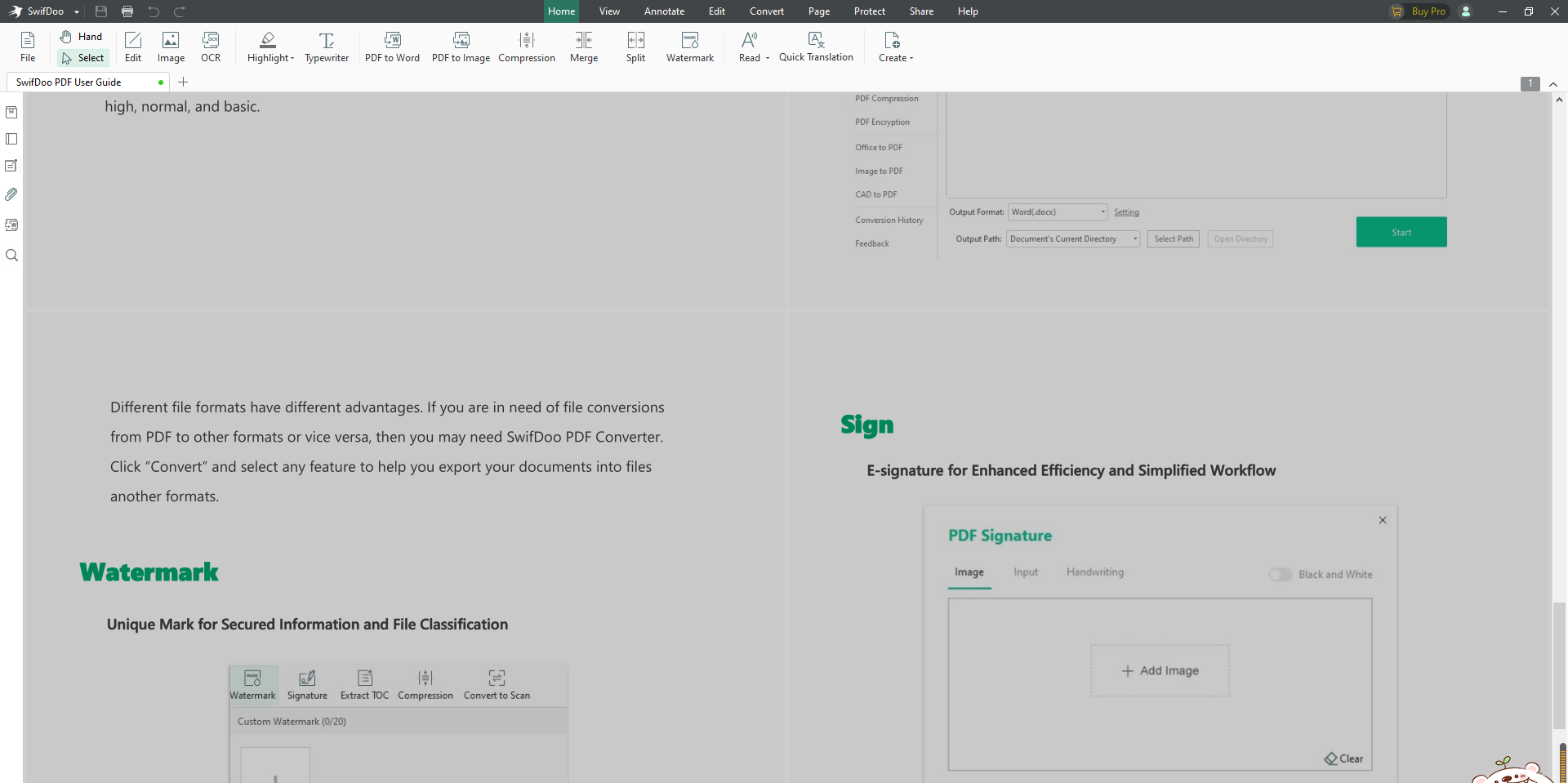Image resolution: width=1568 pixels, height=783 pixels.
Task: Open the Watermark tool in the ribbon
Action: click(x=690, y=47)
